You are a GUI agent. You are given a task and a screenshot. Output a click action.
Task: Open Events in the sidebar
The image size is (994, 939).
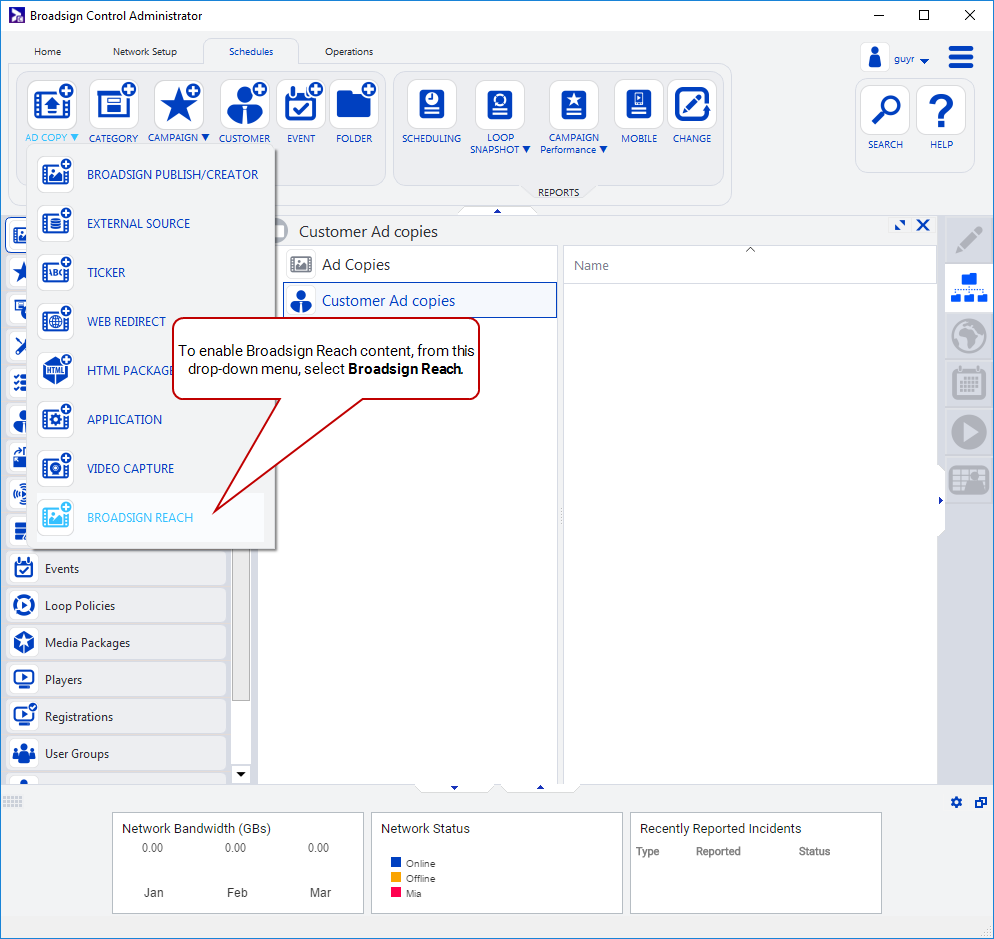pyautogui.click(x=117, y=569)
